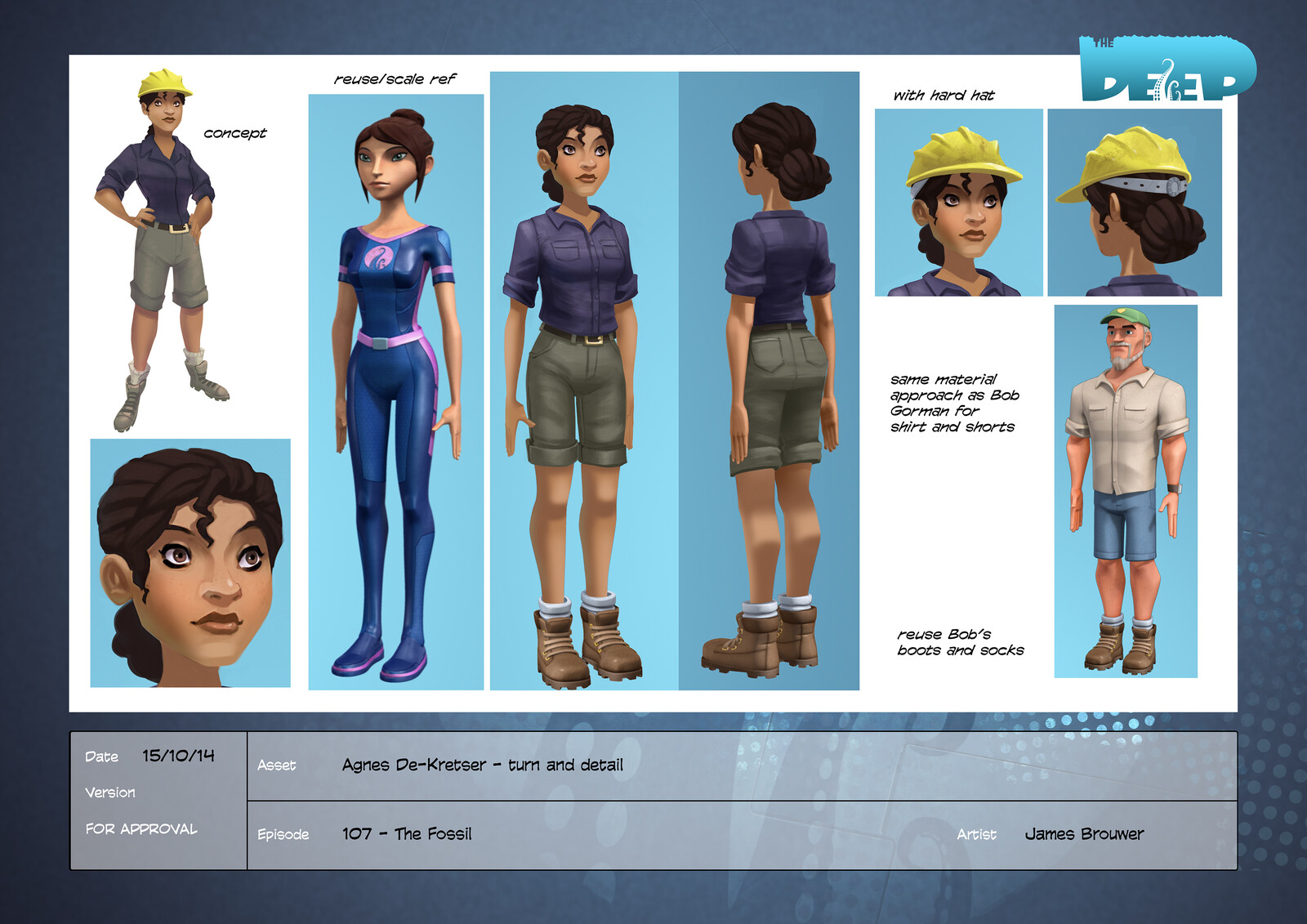
Task: Click the 'Artist' field label
Action: 977,834
